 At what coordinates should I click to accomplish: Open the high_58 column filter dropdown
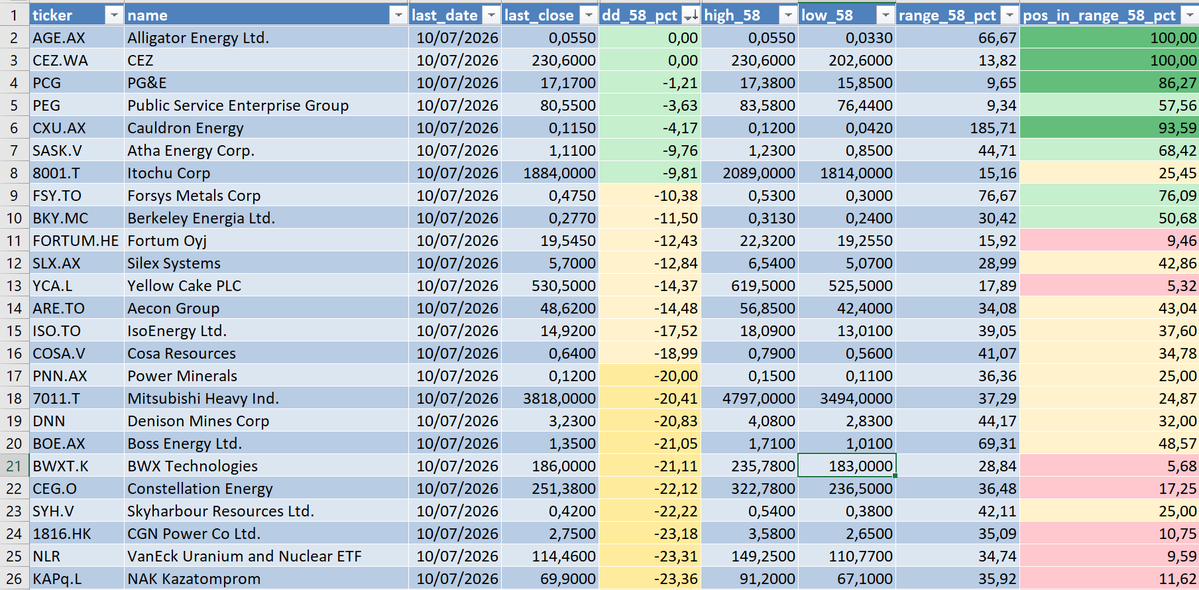pyautogui.click(x=788, y=15)
